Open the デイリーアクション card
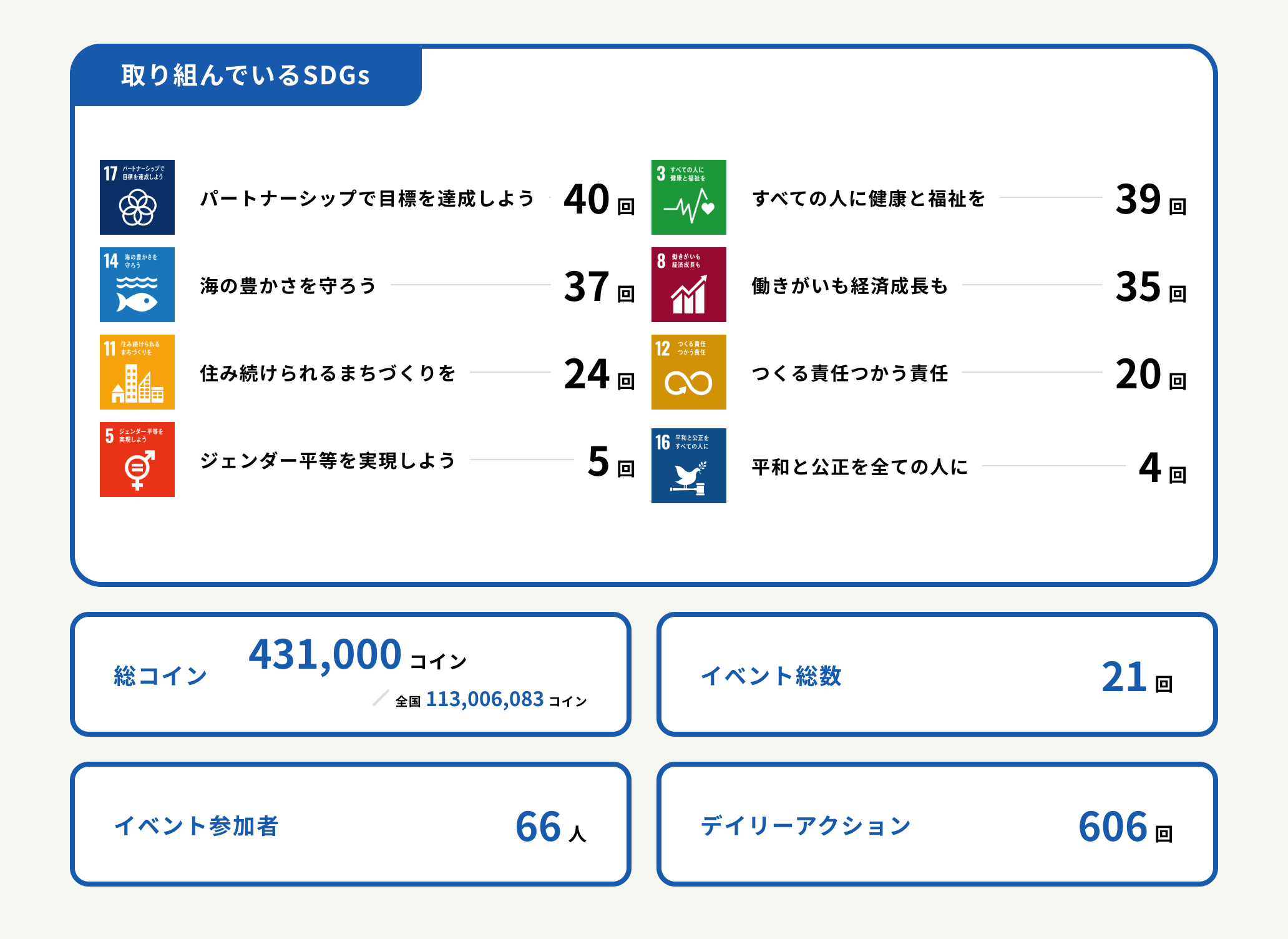This screenshot has width=1288, height=939. pyautogui.click(x=936, y=824)
